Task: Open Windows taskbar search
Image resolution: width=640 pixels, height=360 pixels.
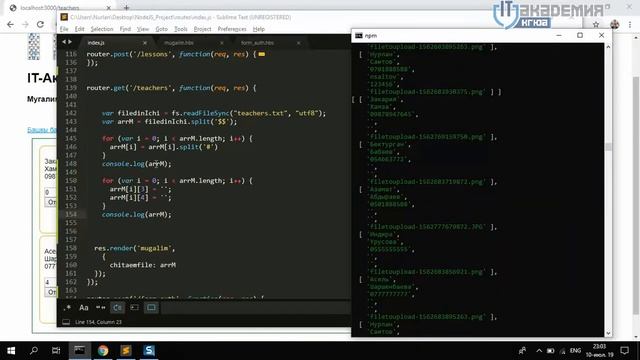Action: pyautogui.click(x=34, y=351)
